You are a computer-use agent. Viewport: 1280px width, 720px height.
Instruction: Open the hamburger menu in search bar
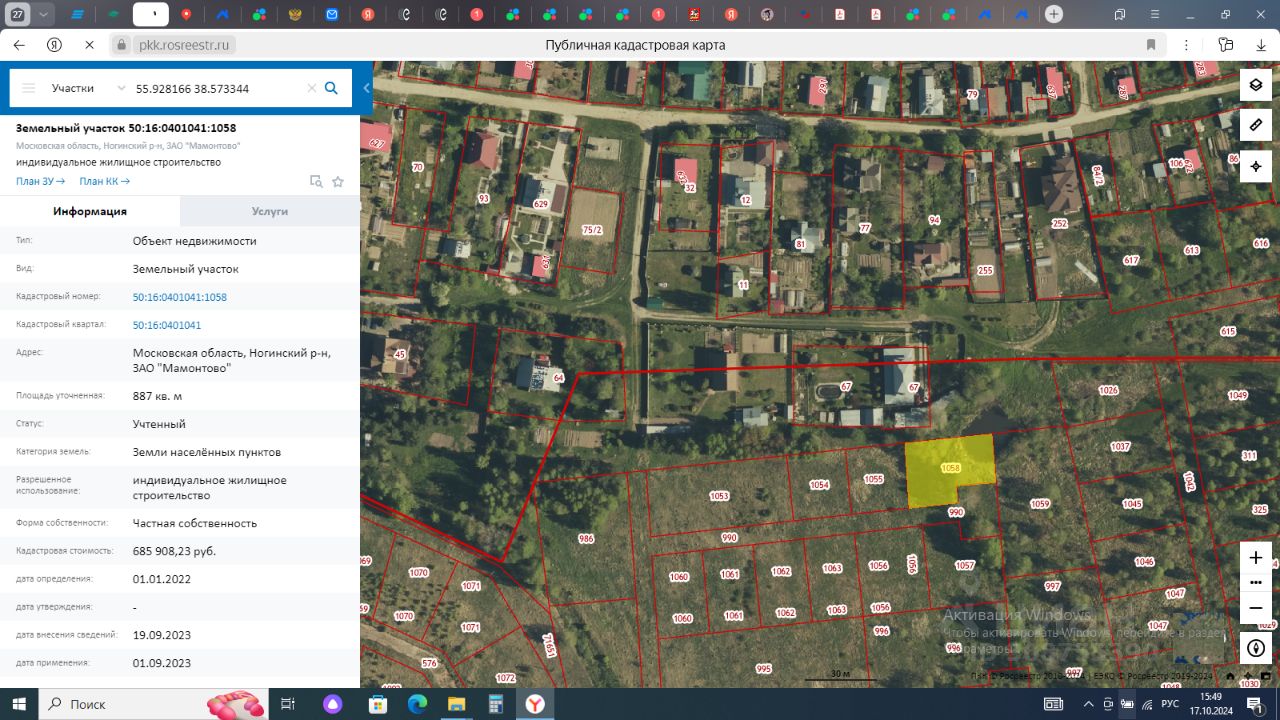[29, 88]
